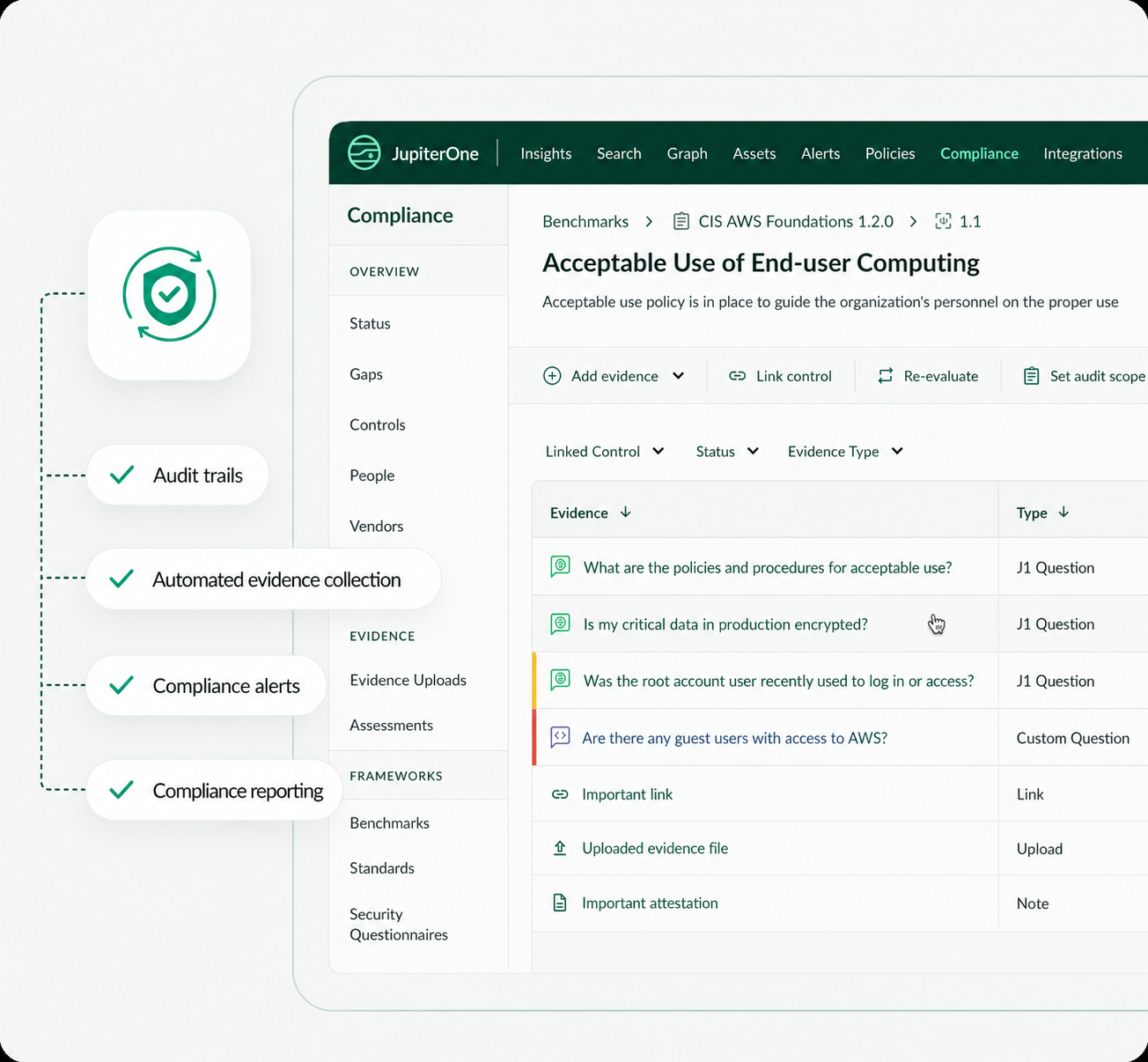Click the Set audit scope clipboard icon

click(x=1031, y=376)
